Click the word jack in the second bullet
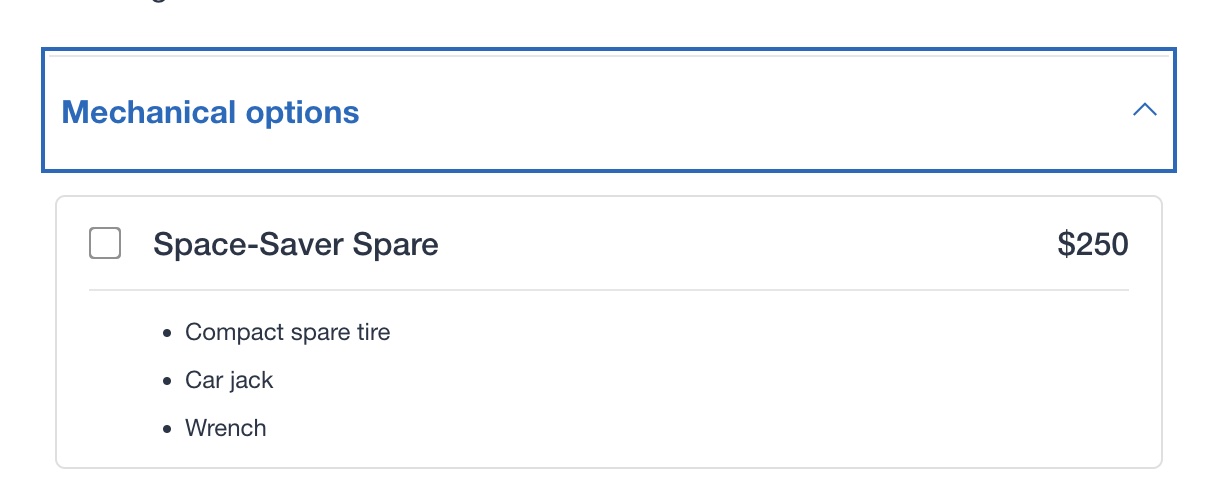Image resolution: width=1226 pixels, height=490 pixels. tap(250, 380)
